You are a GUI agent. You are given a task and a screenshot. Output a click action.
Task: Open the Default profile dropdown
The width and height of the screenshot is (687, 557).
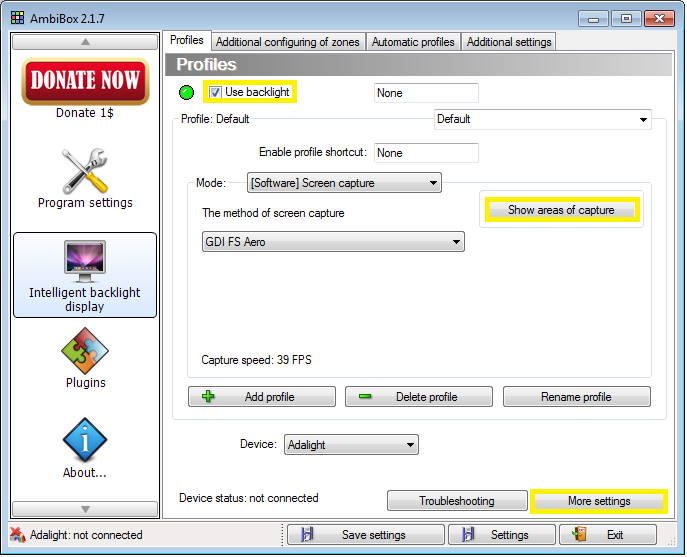[x=542, y=119]
